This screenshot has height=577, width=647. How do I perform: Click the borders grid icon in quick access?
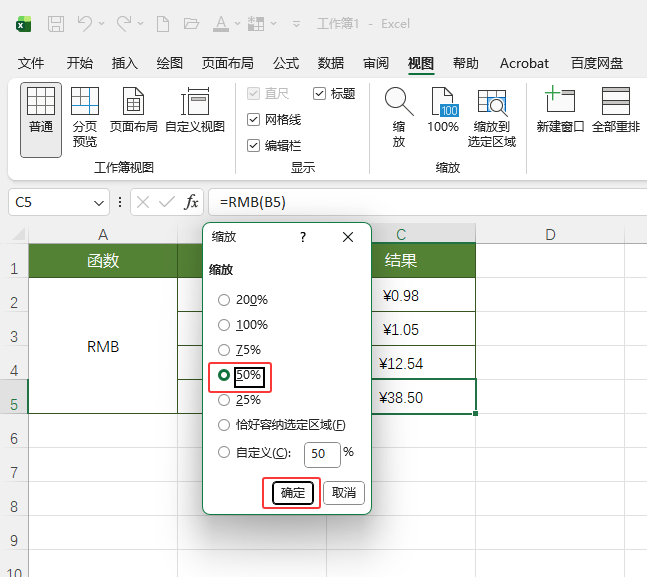tap(256, 24)
